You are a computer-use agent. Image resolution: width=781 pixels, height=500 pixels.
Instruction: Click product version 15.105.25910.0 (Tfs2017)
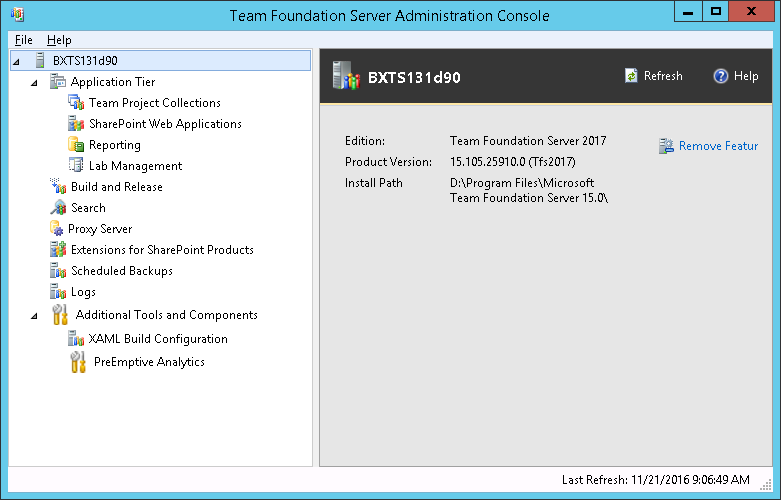513,162
